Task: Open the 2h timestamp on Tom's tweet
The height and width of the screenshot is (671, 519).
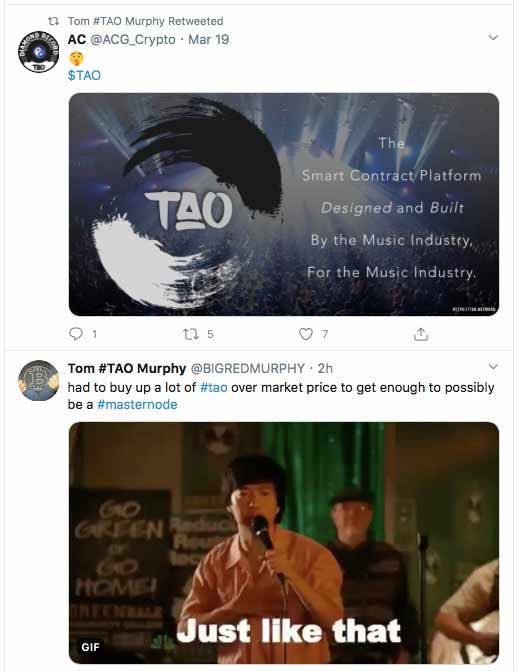Action: (x=325, y=368)
